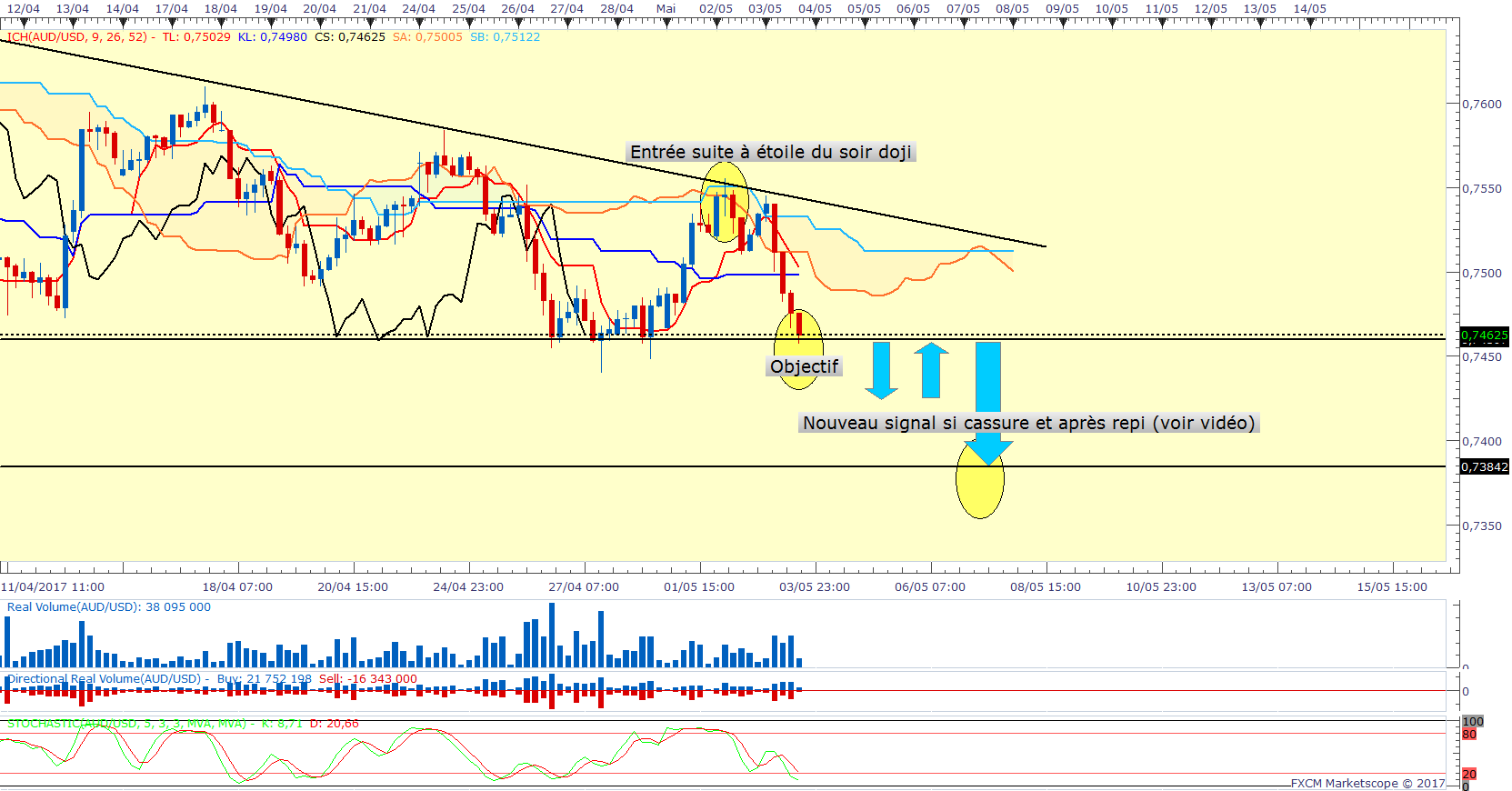Click the 'Nouveau signal si cassure' annotation label
Screen dimensions: 1512x791
click(x=1028, y=423)
